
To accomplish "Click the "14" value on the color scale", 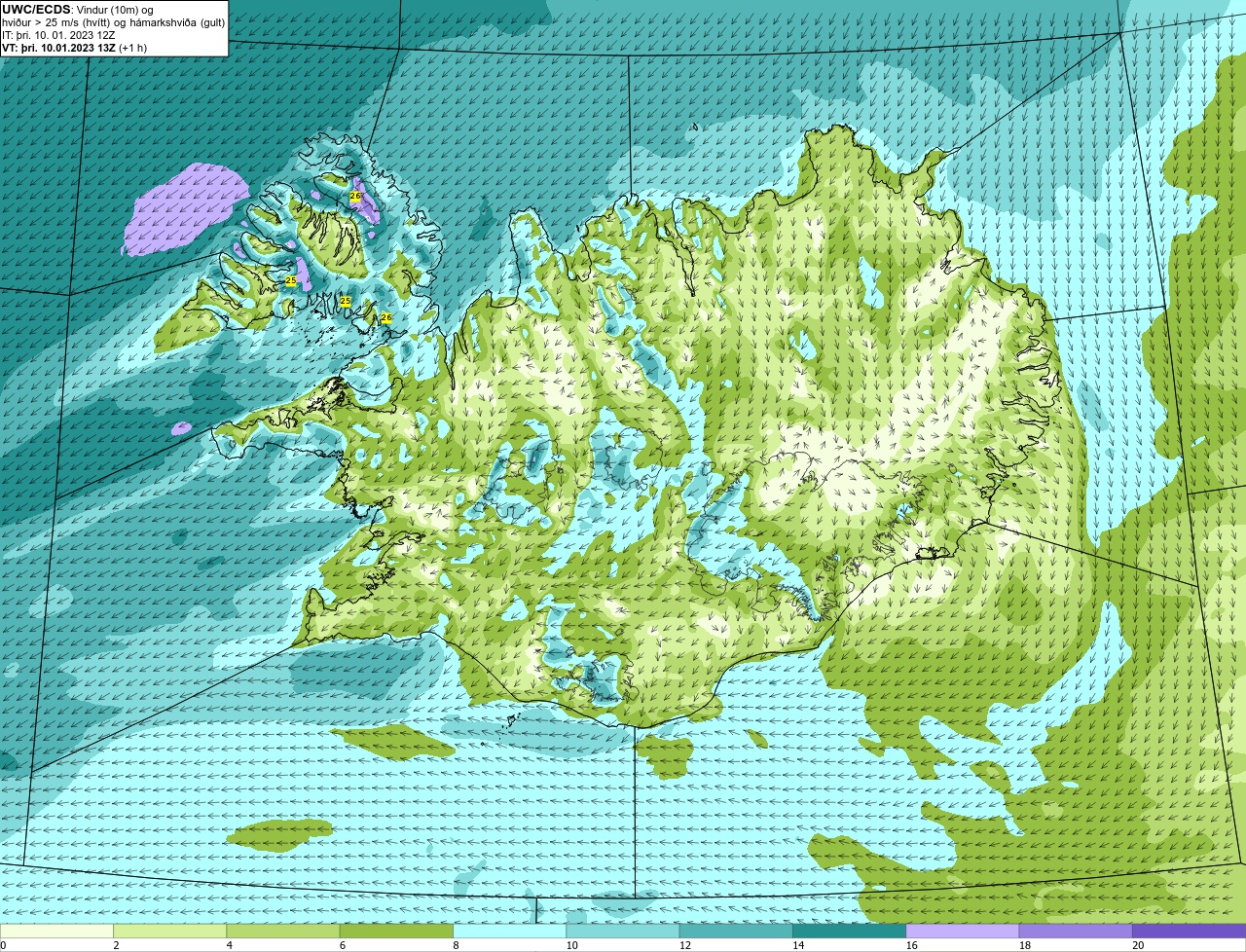I will pyautogui.click(x=798, y=945).
